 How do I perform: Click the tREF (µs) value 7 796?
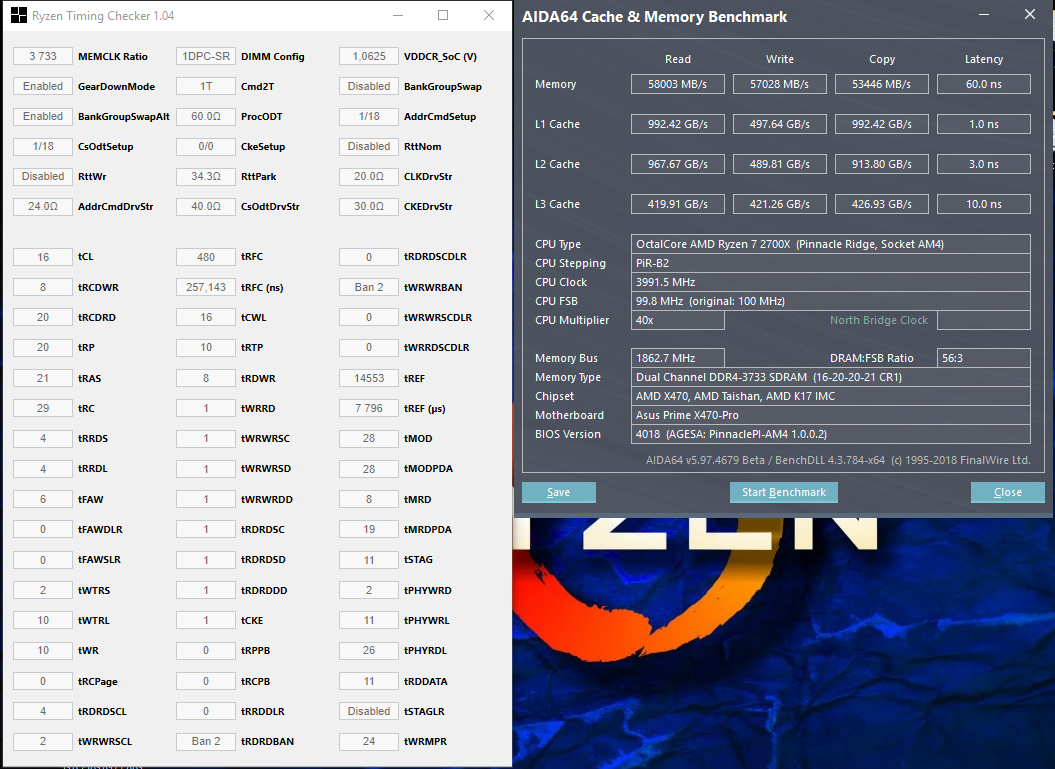click(369, 408)
